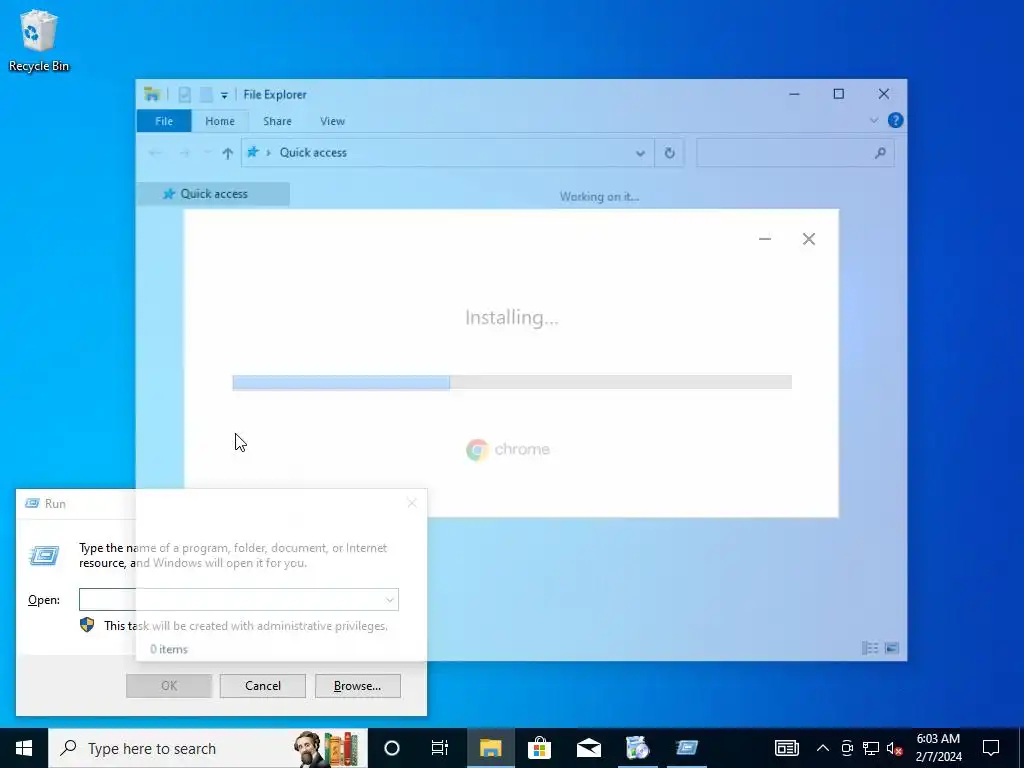Open the File tab in File Explorer

tap(164, 121)
